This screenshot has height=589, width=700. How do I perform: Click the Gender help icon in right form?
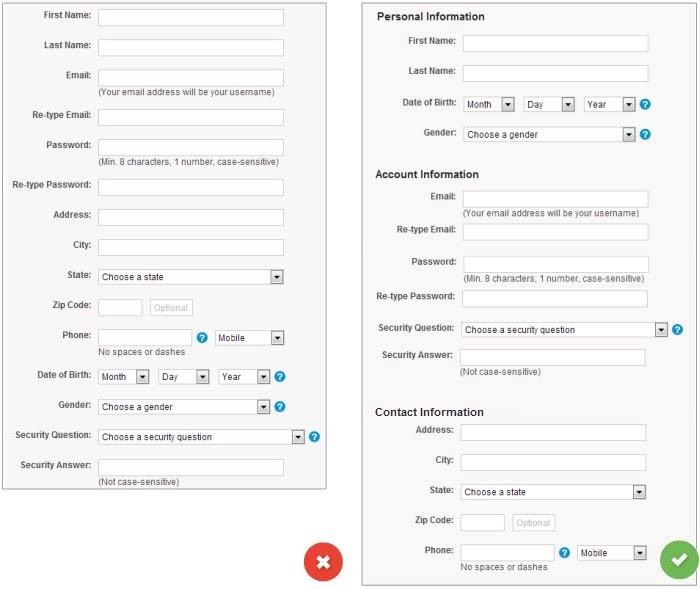pyautogui.click(x=645, y=134)
